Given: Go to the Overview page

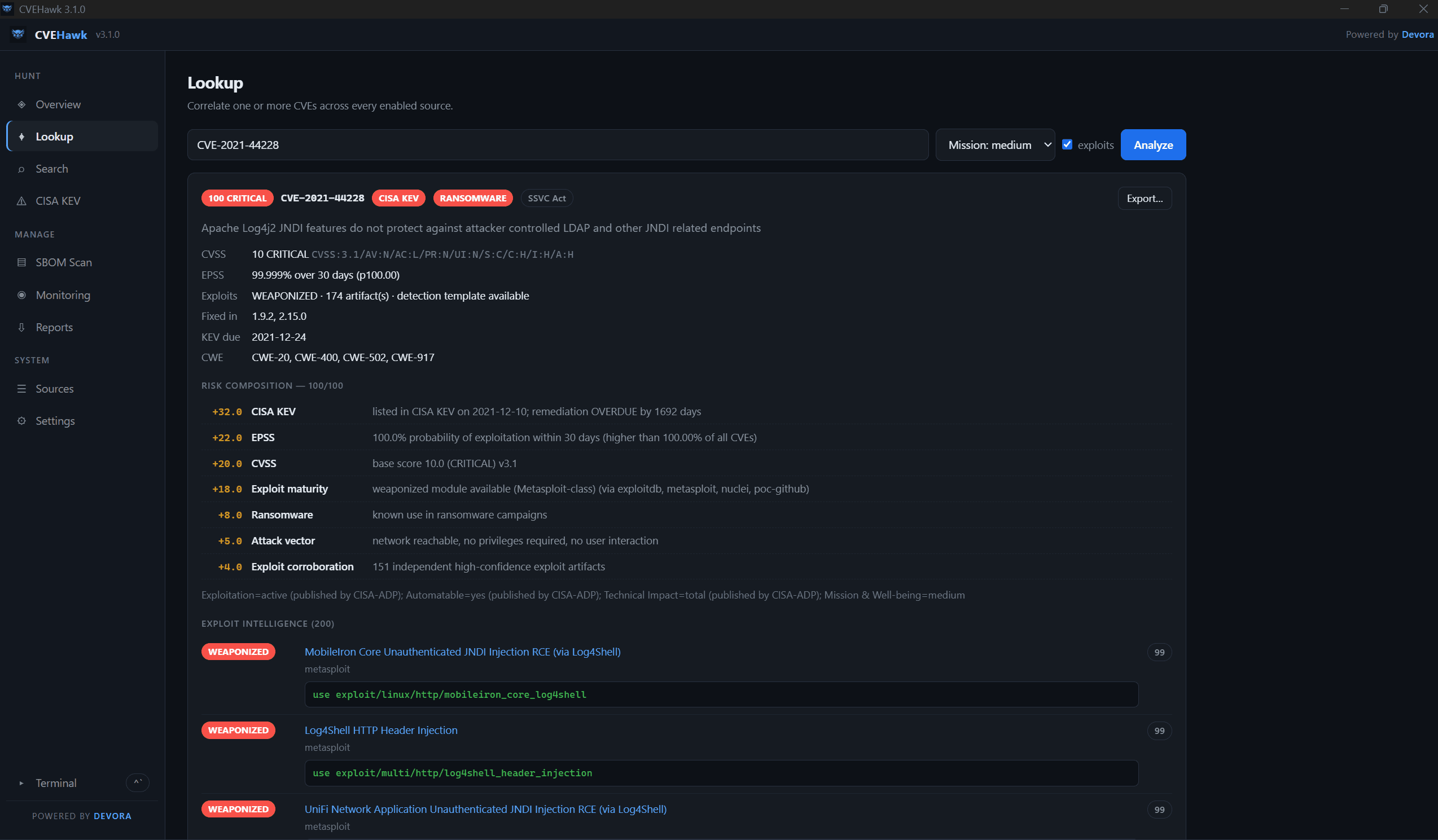Looking at the screenshot, I should [82, 104].
